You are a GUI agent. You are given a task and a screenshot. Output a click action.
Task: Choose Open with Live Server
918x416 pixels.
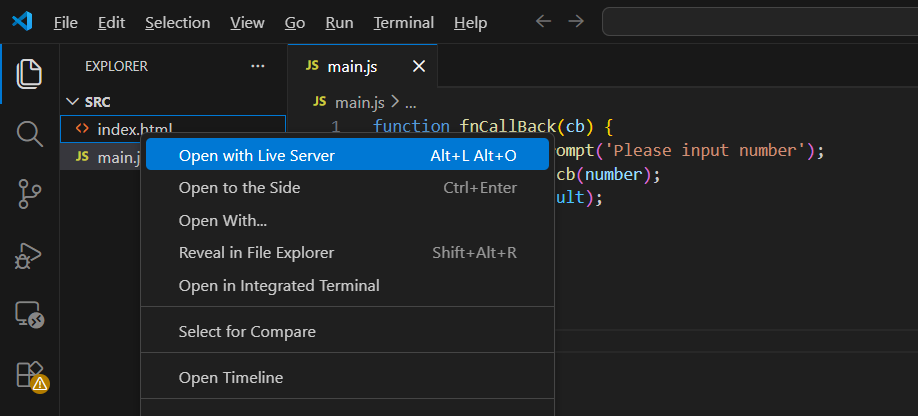click(x=256, y=155)
